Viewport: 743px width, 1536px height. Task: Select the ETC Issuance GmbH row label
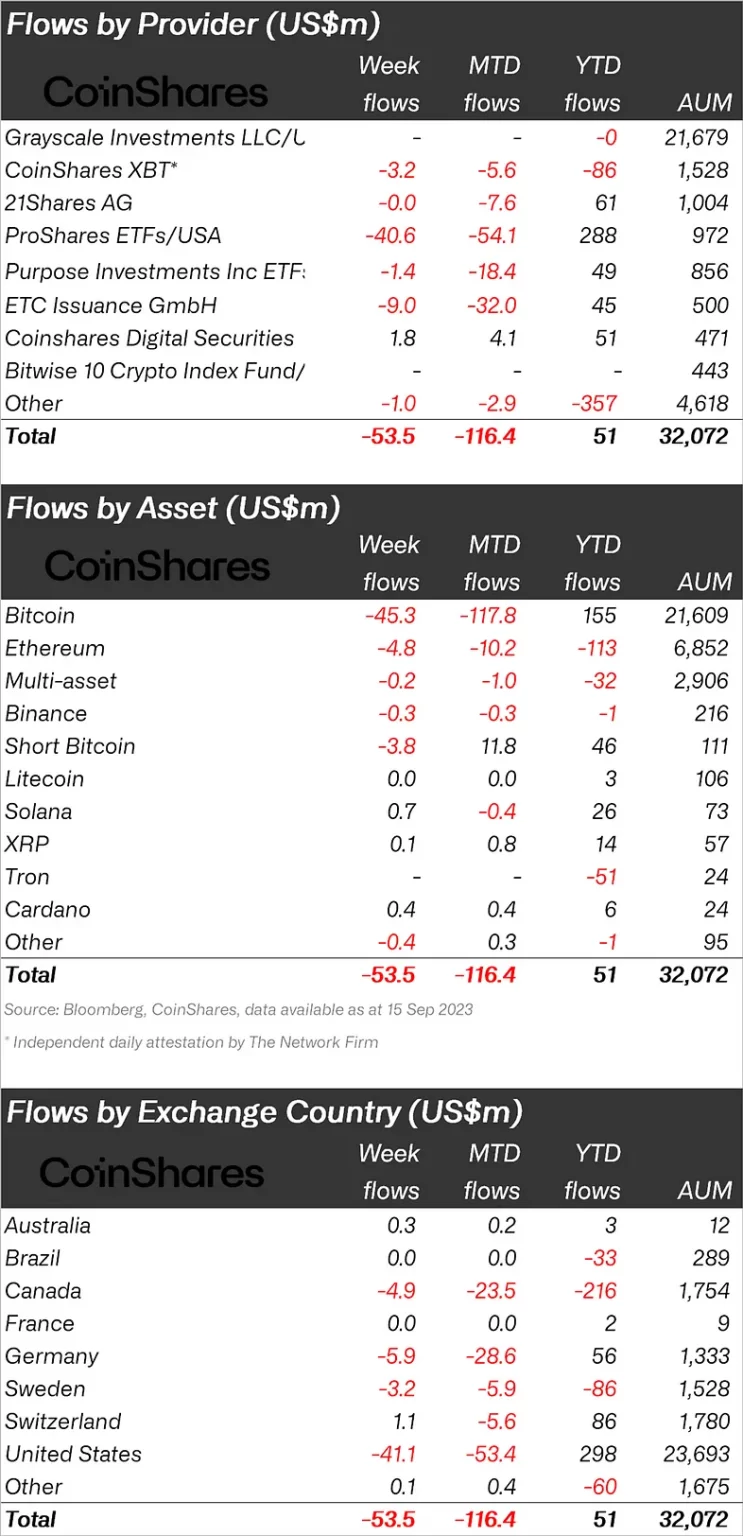click(111, 305)
